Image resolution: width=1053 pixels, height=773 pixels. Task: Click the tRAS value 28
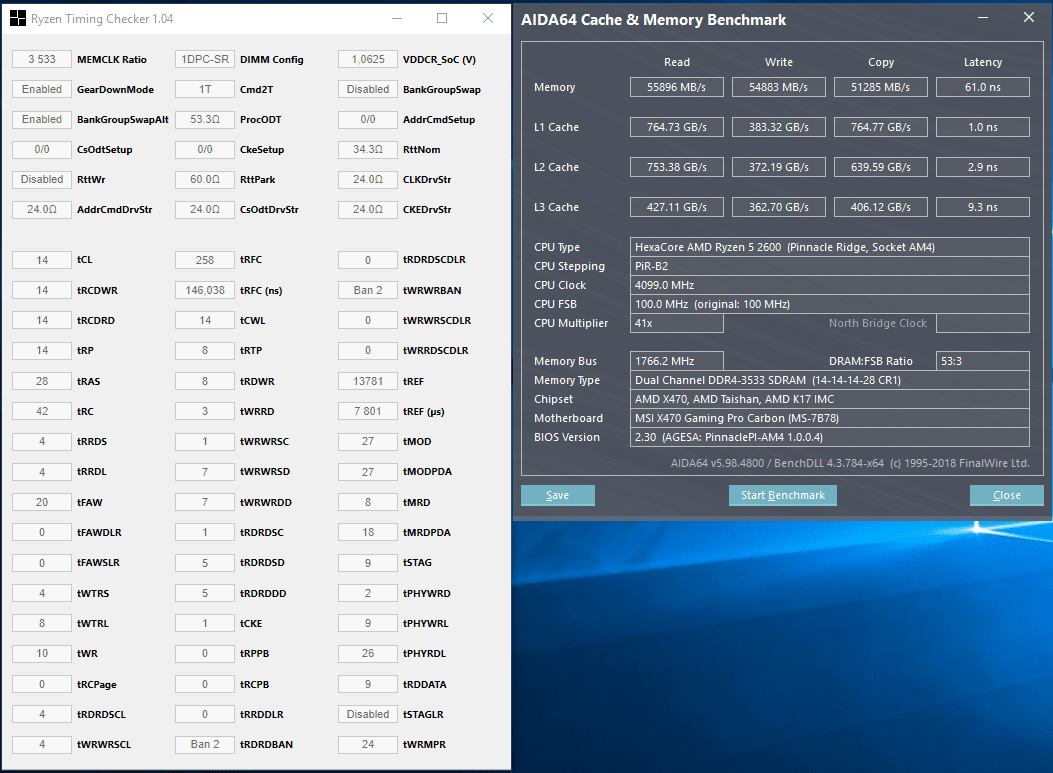[42, 381]
